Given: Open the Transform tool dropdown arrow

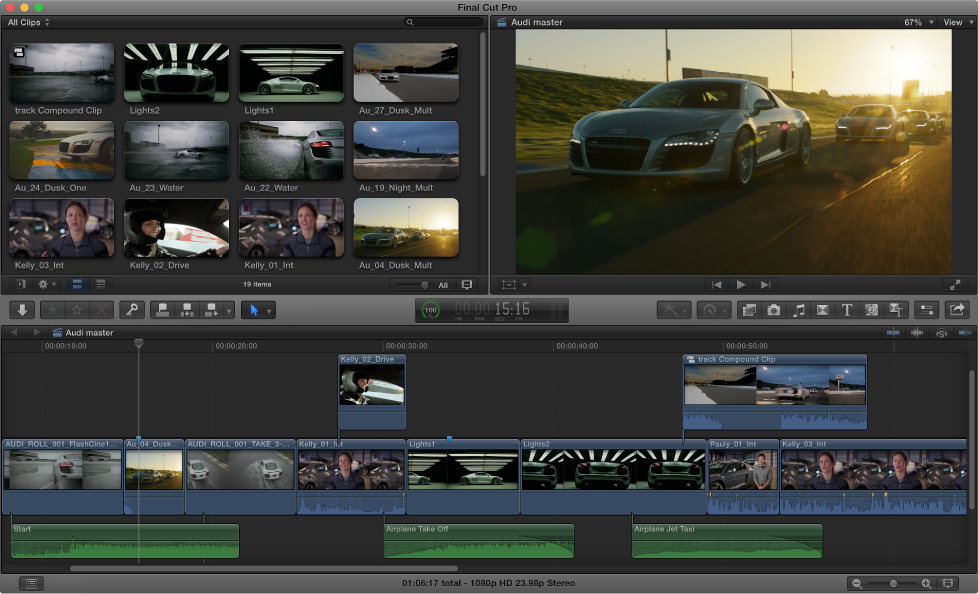Looking at the screenshot, I should [525, 285].
